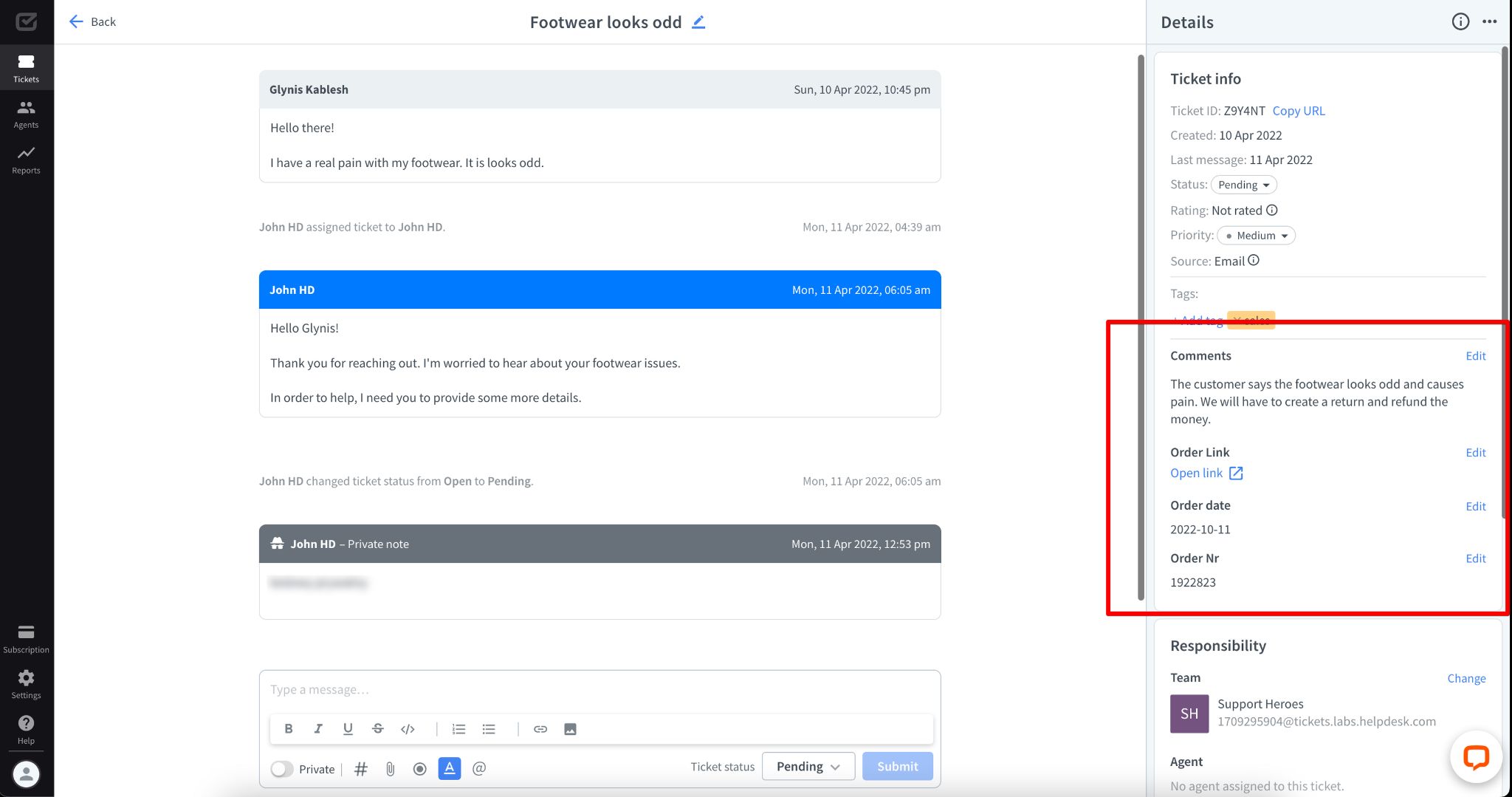Apply strikethrough formatting in message editor
1512x797 pixels.
(x=377, y=729)
